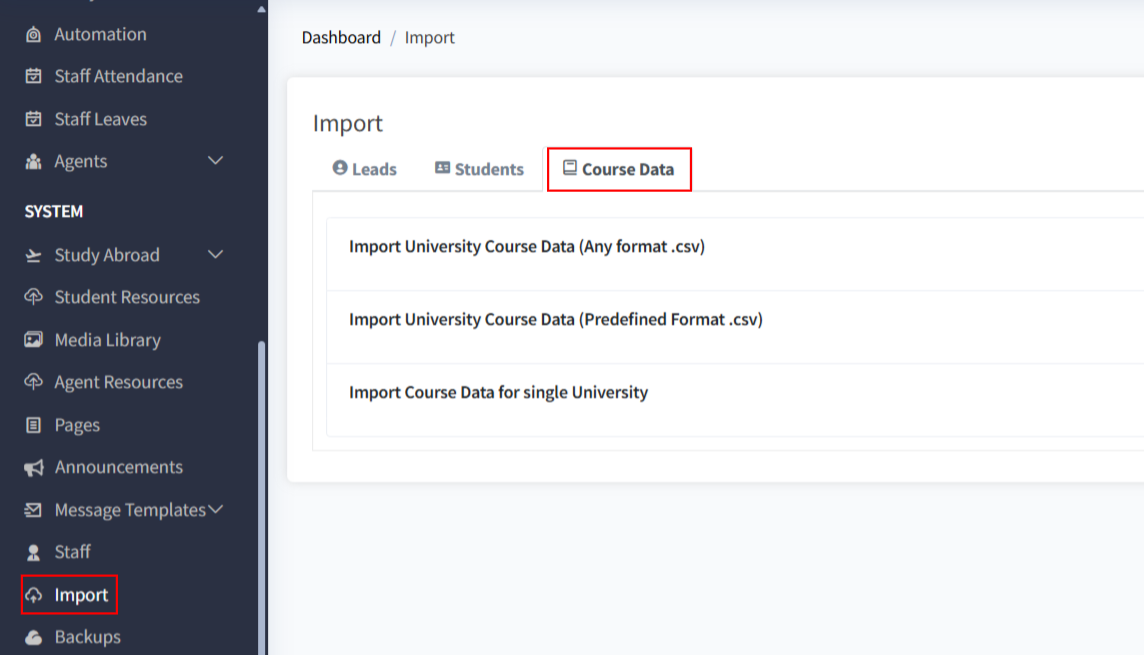
Task: Expand the Agents submenu chevron
Action: click(215, 161)
